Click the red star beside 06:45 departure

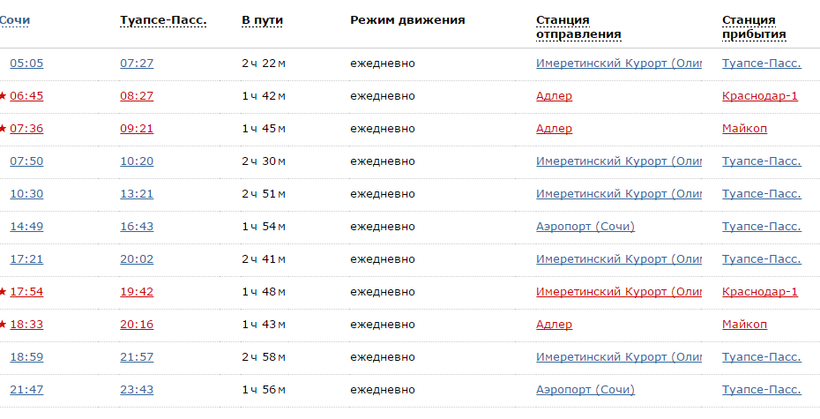click(3, 95)
